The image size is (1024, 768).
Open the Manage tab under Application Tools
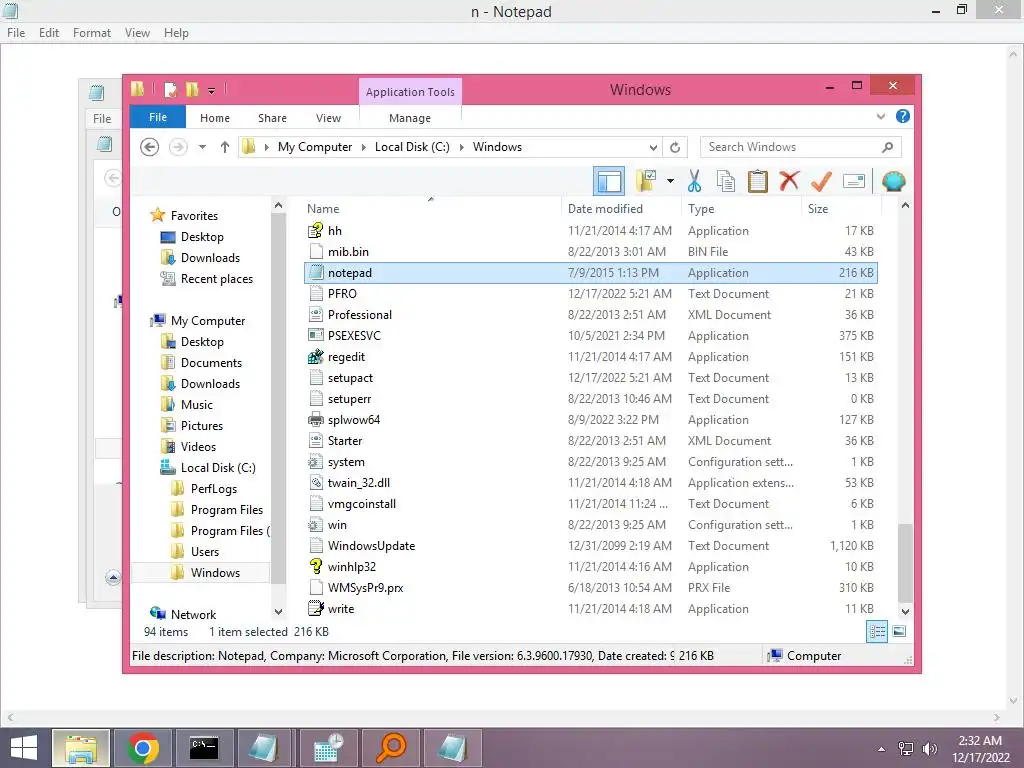coord(409,118)
